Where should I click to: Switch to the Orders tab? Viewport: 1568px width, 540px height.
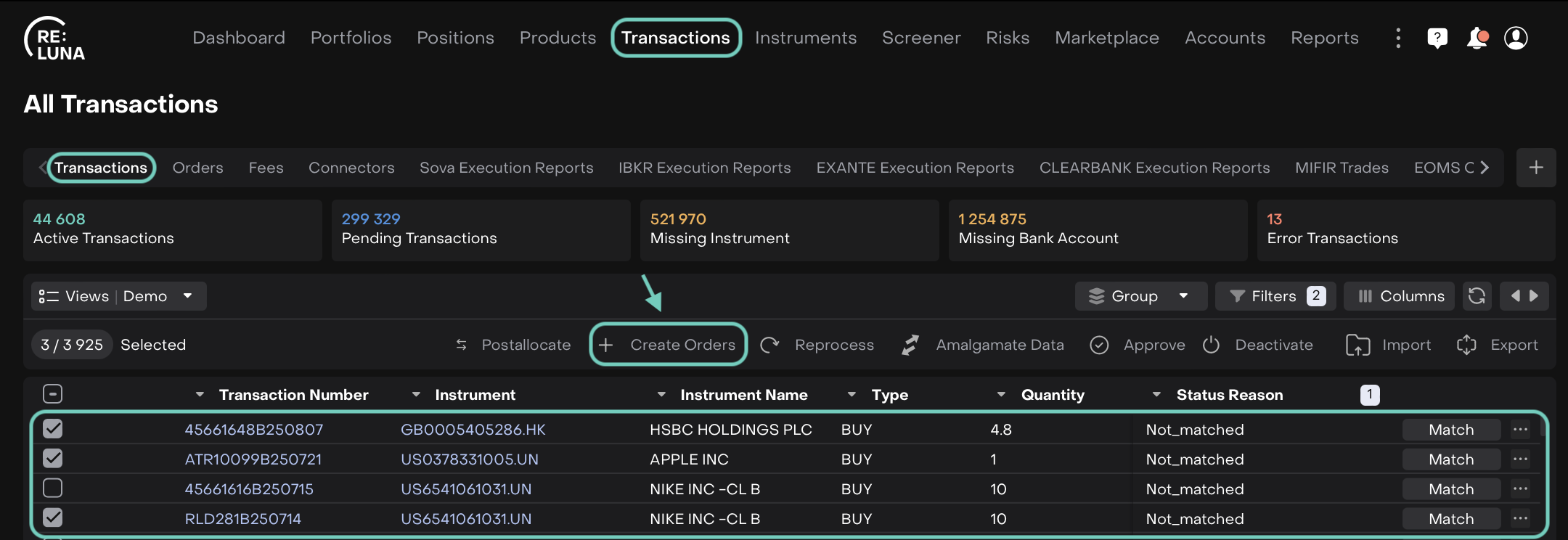(x=197, y=168)
